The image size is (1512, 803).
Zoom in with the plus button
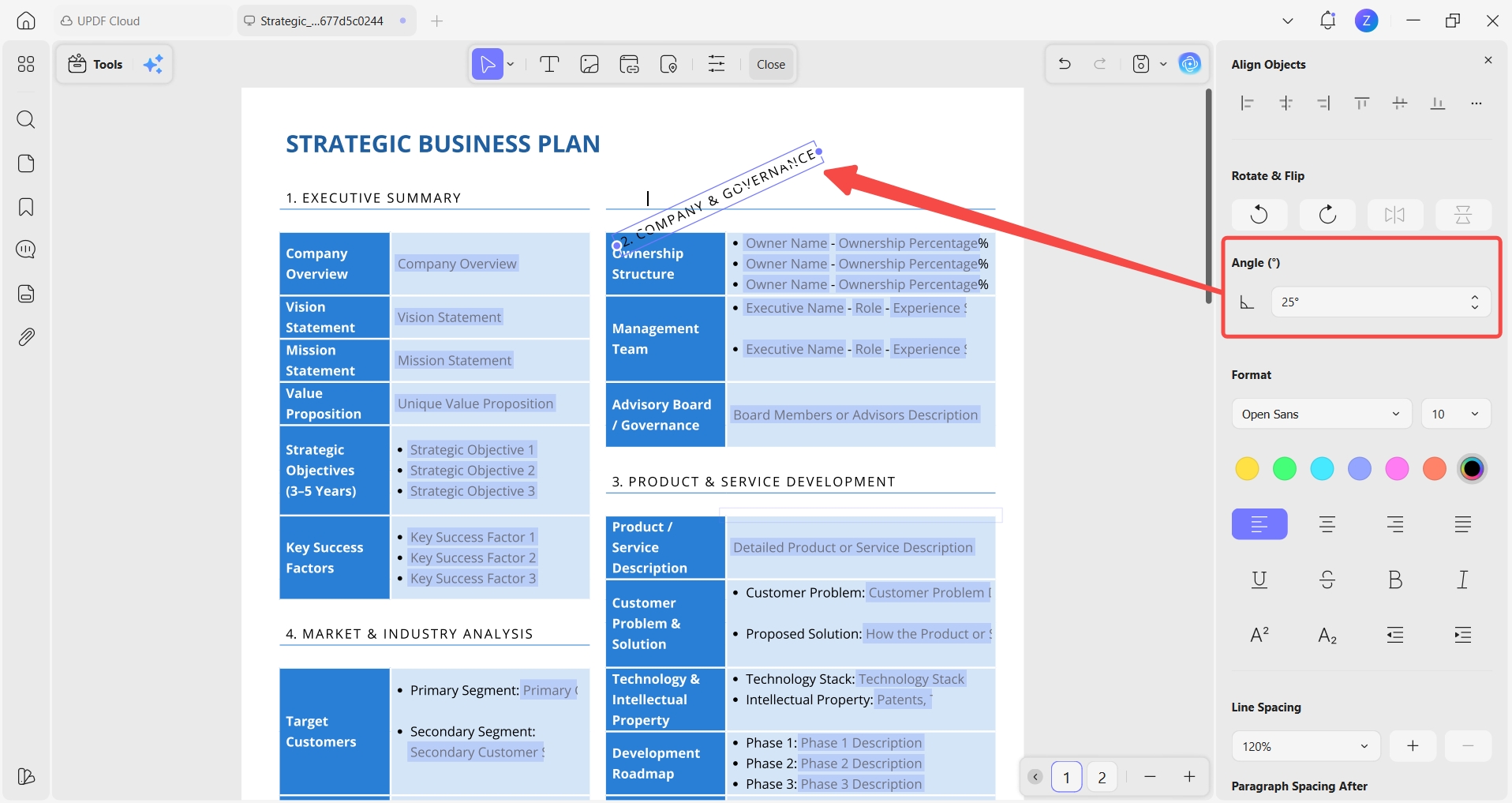pyautogui.click(x=1189, y=777)
